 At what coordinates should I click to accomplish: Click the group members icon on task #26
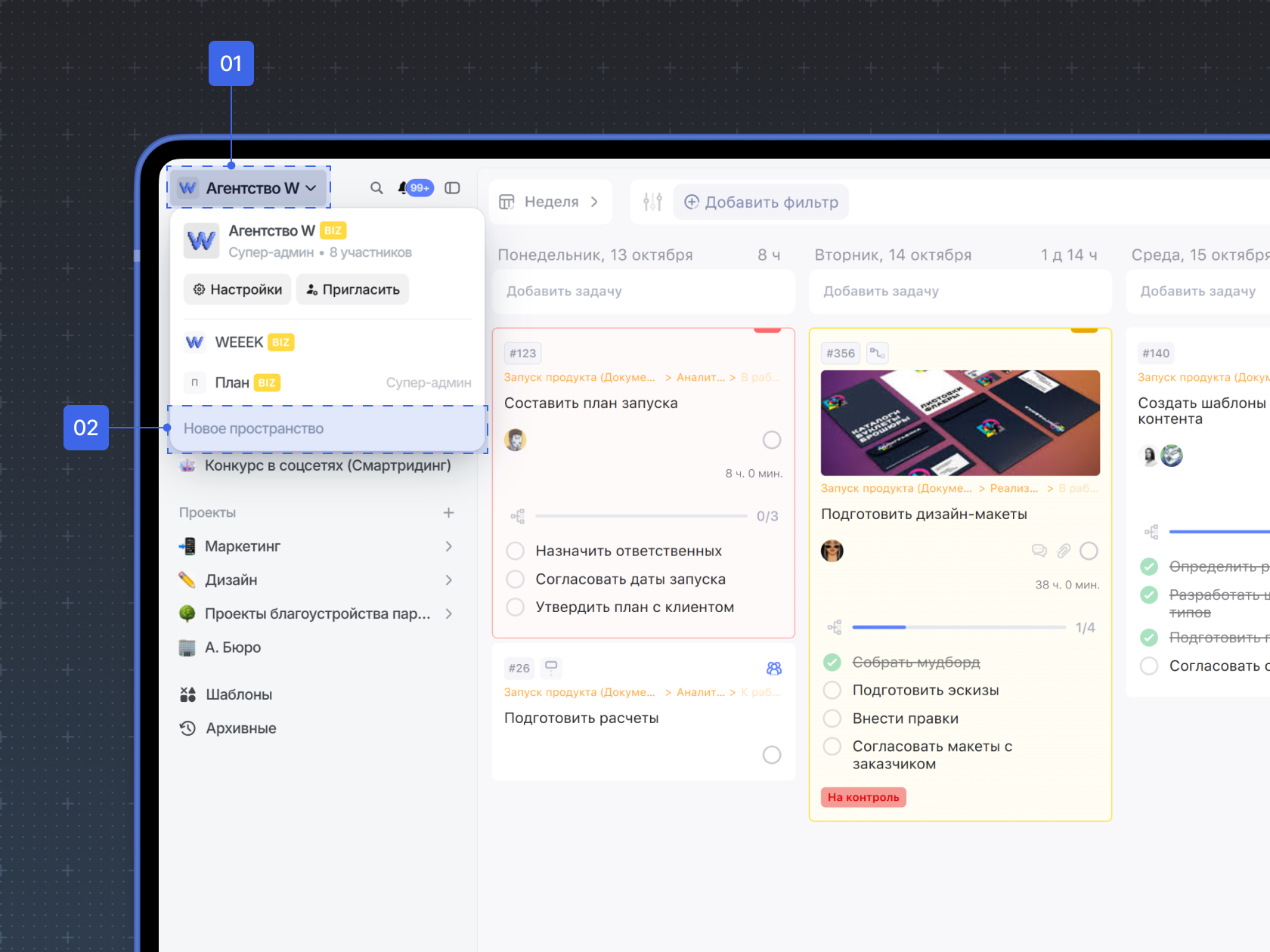point(774,668)
